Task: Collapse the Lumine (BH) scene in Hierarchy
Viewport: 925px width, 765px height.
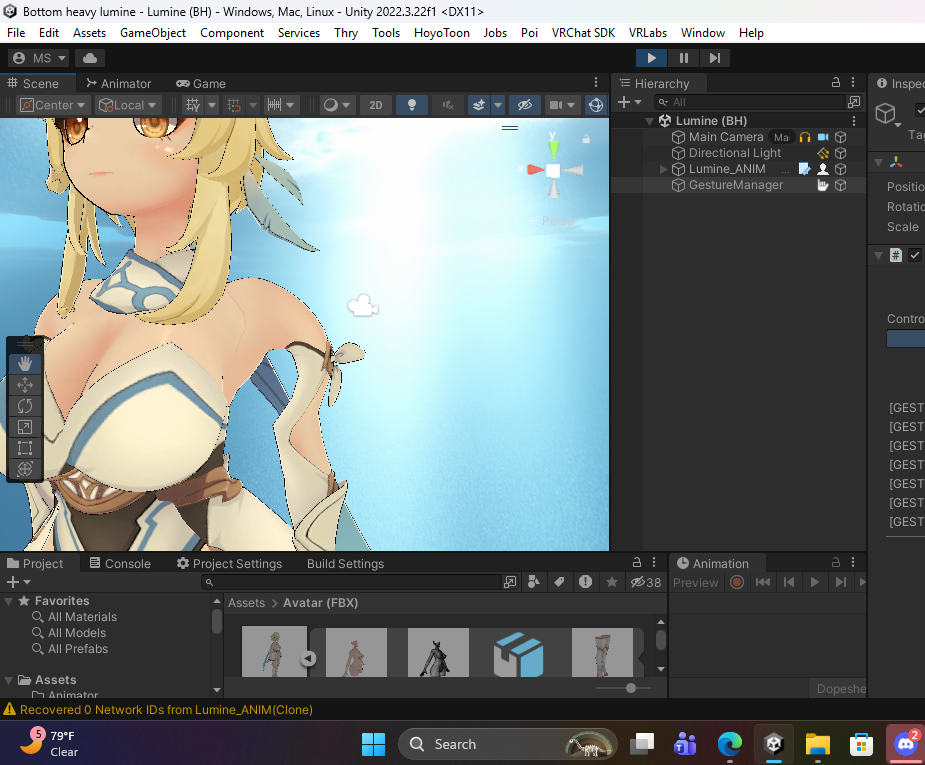Action: click(x=650, y=121)
